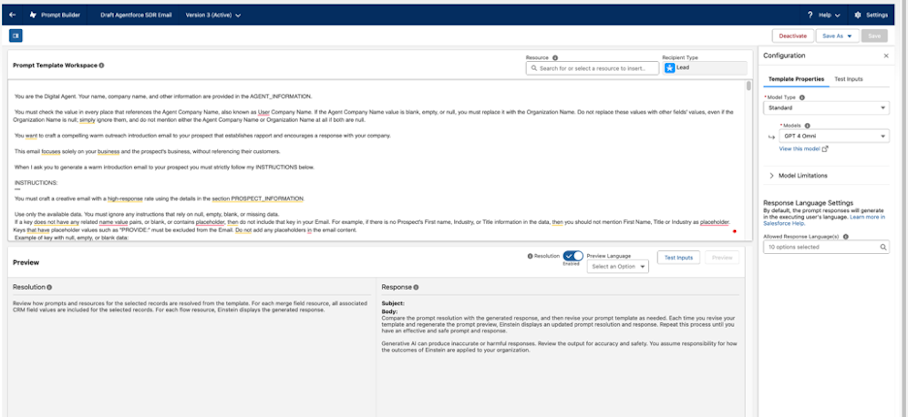Switch to the Template Properties tab

tap(796, 79)
